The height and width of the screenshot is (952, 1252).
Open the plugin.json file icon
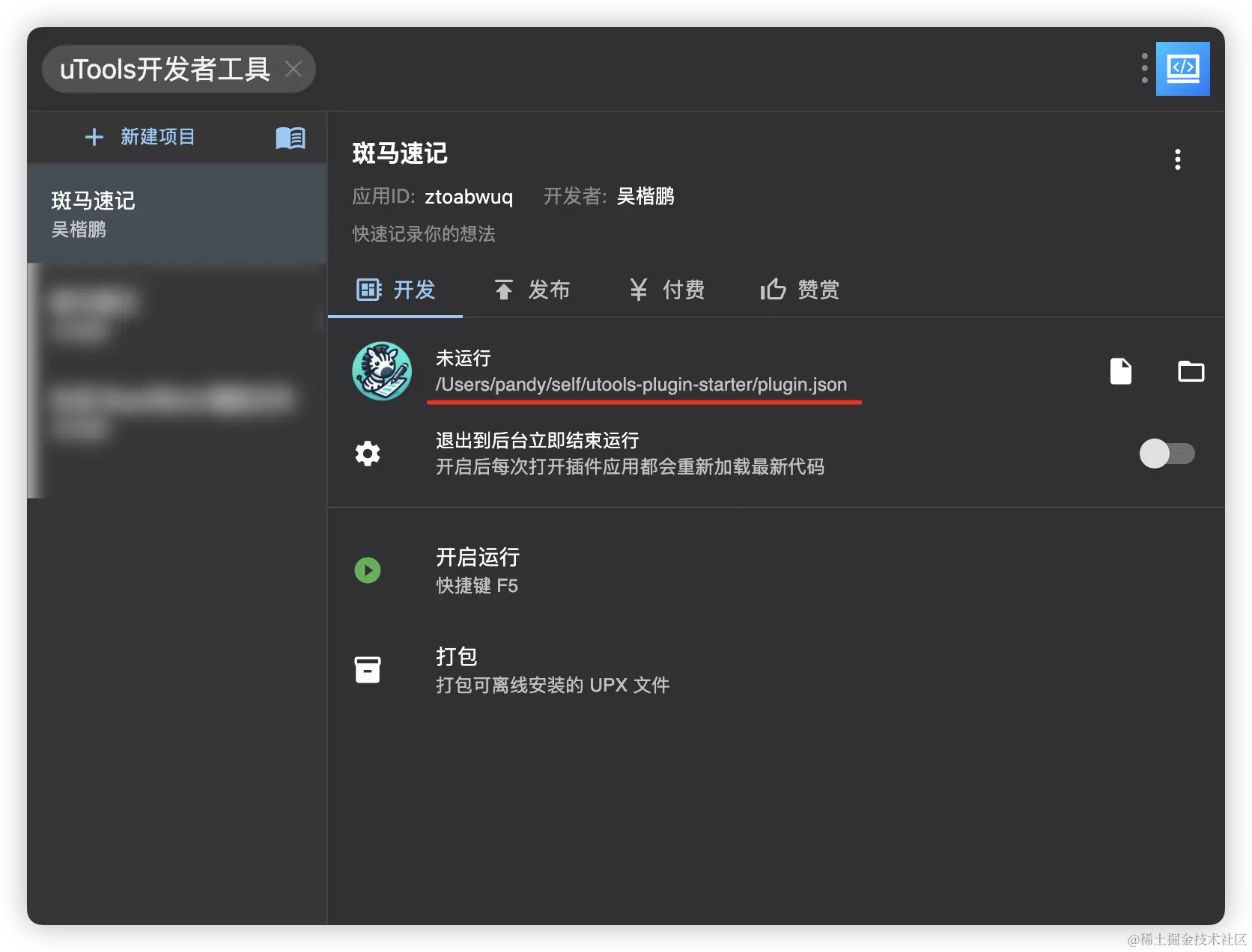tap(1120, 371)
